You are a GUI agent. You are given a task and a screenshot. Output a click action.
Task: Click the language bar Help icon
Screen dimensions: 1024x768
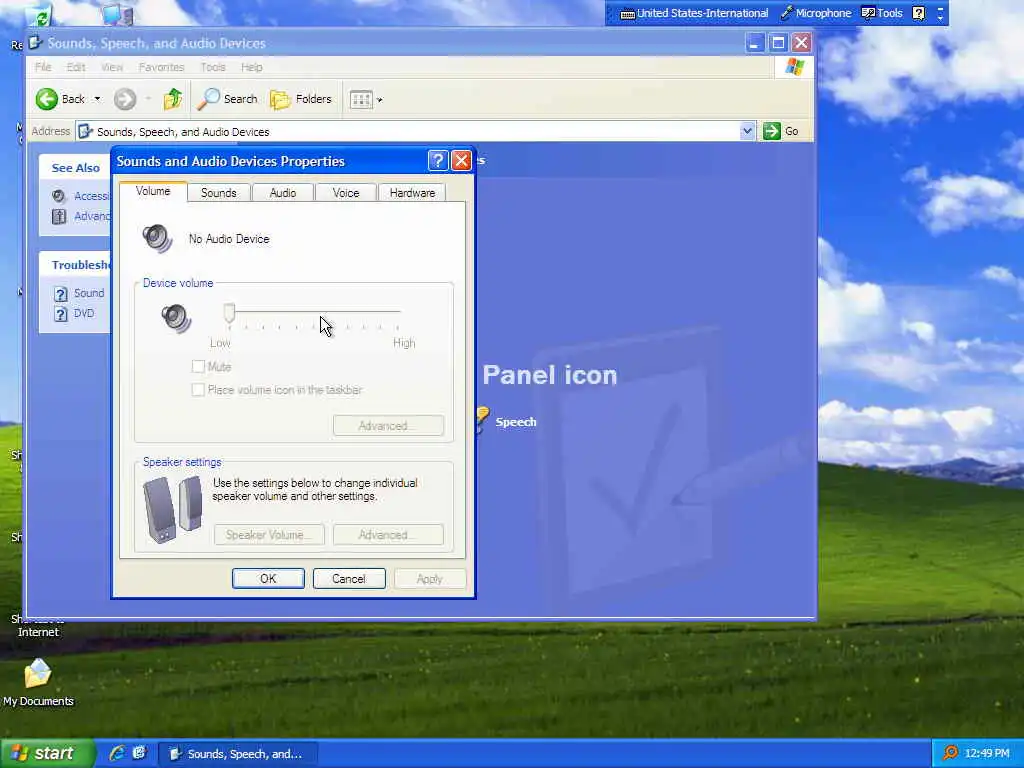[919, 13]
